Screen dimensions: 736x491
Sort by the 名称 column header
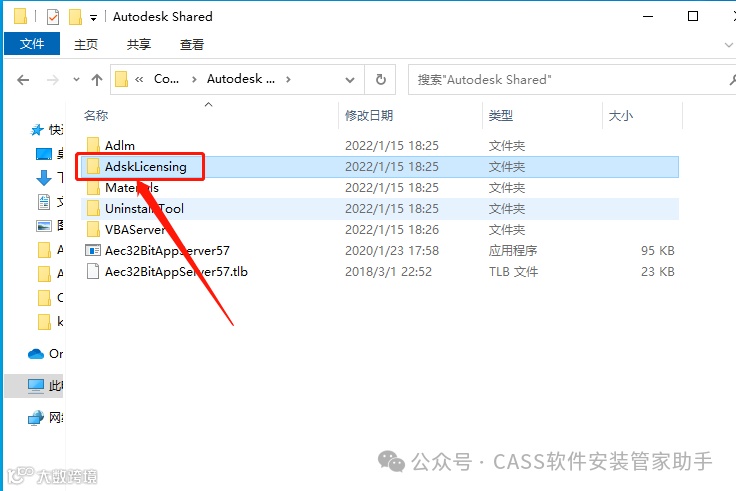pyautogui.click(x=96, y=115)
